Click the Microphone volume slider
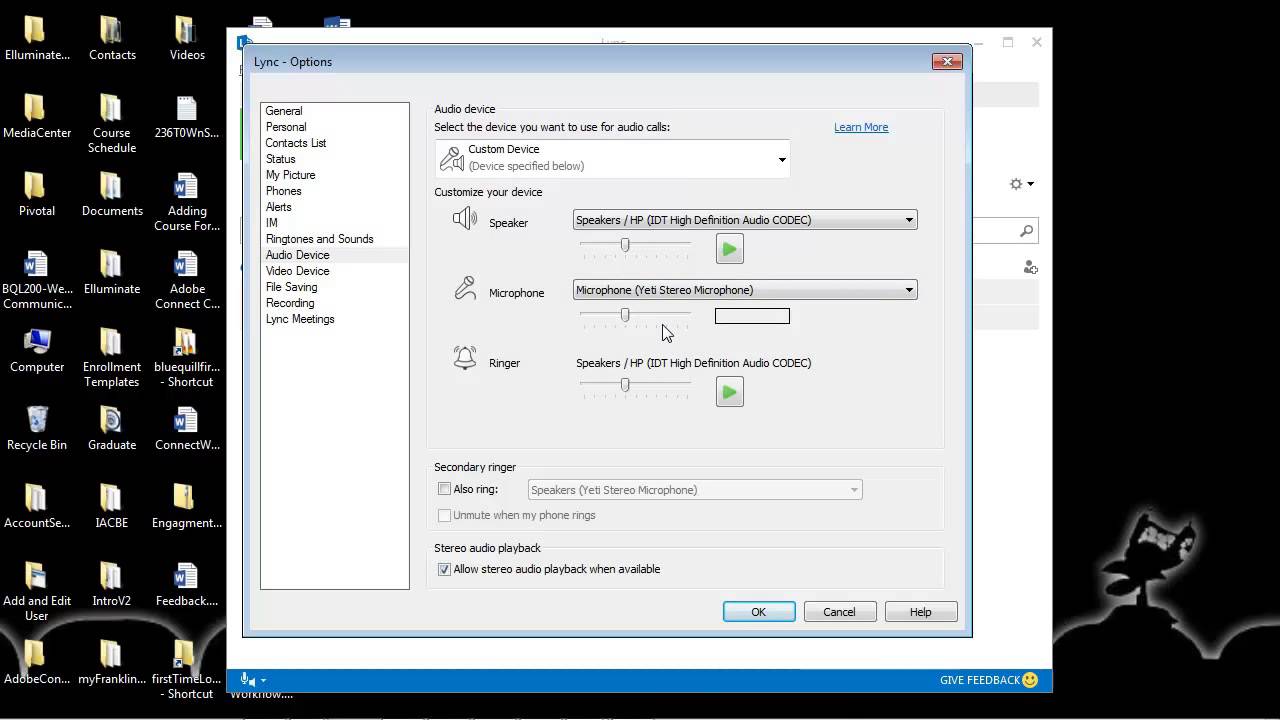Screen dimensions: 1280x720 (635, 316)
